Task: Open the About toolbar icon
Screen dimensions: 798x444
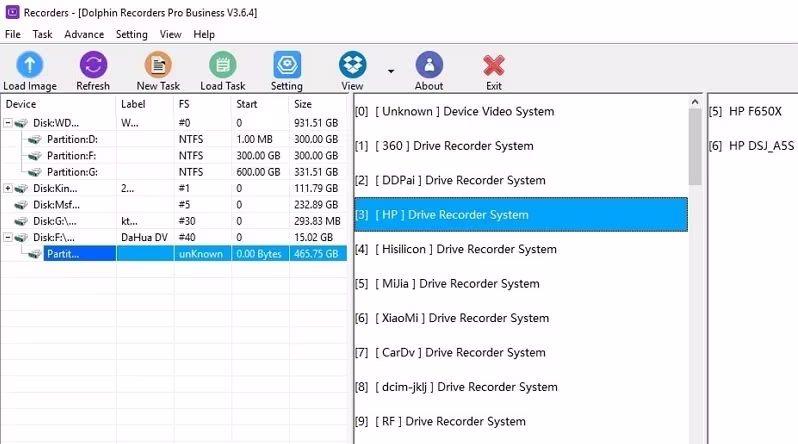Action: click(x=429, y=65)
